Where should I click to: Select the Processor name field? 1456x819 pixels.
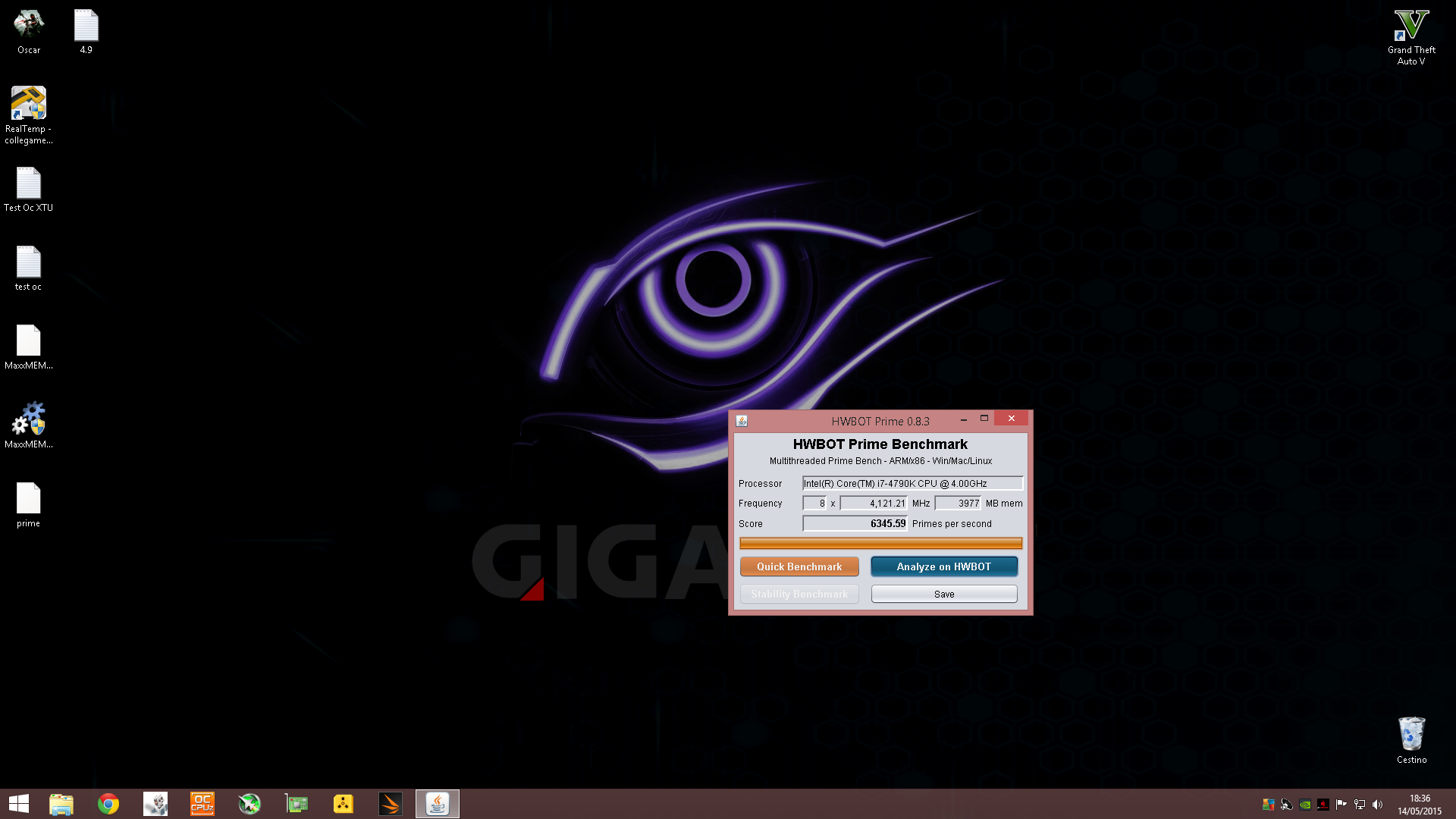[912, 483]
